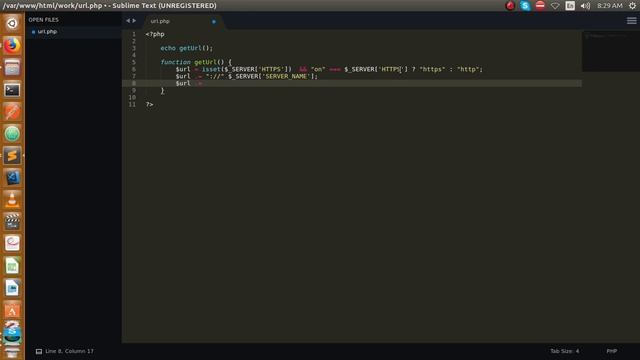Open the sound volume indicator

(585, 6)
